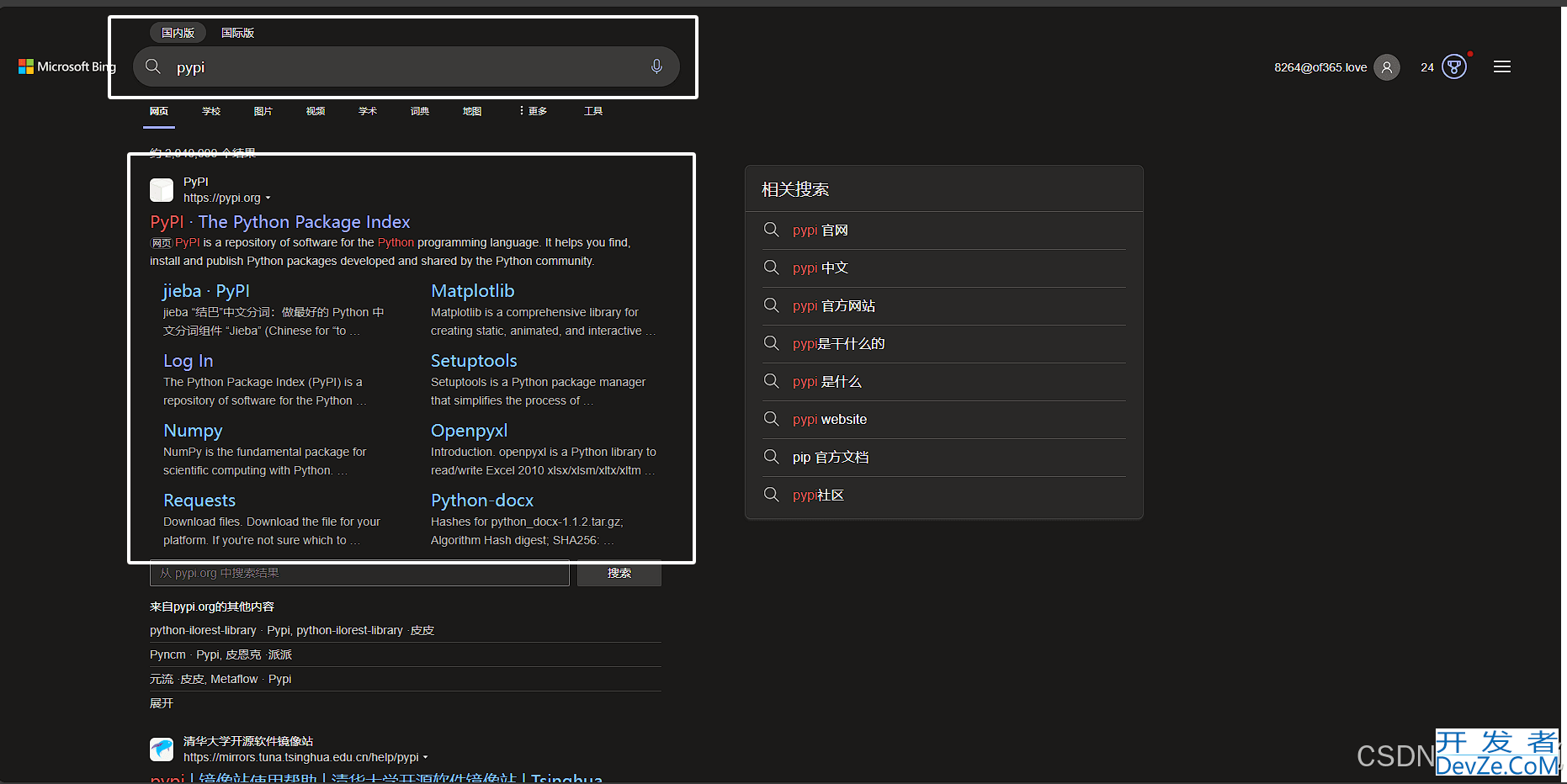Click the Rewards points count 24

pyautogui.click(x=1427, y=67)
